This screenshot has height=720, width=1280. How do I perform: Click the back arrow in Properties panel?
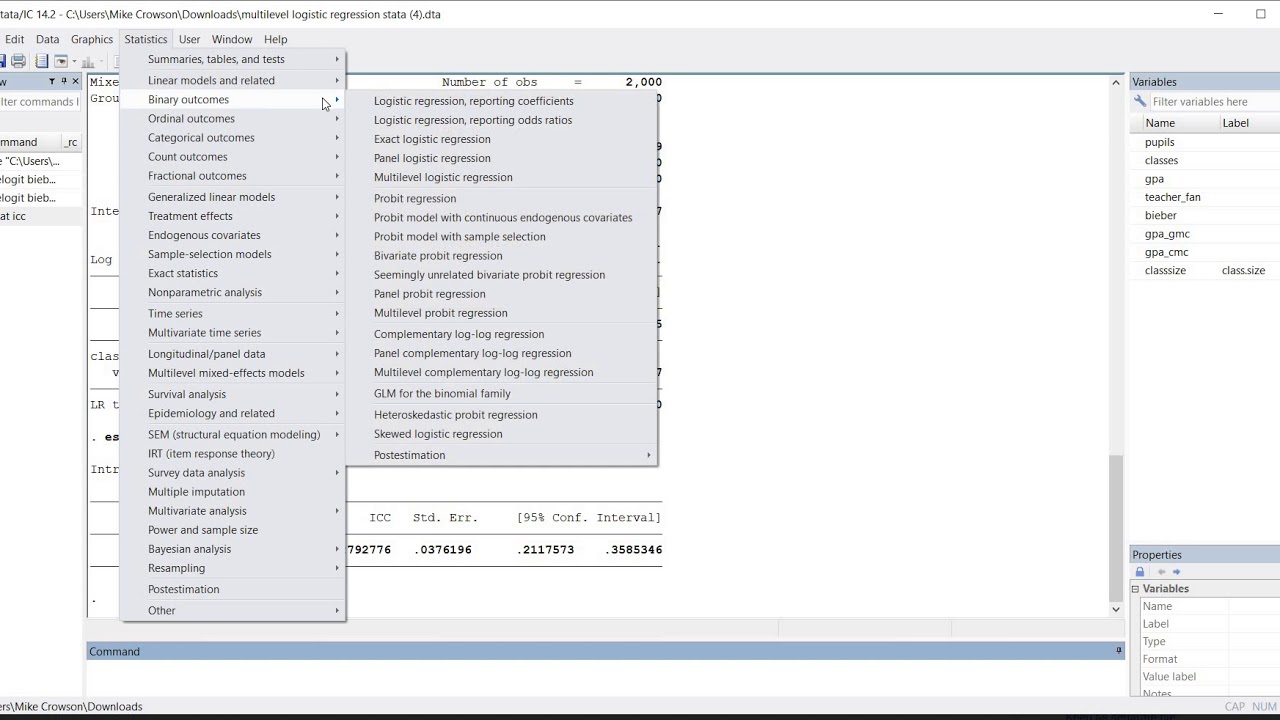1161,572
